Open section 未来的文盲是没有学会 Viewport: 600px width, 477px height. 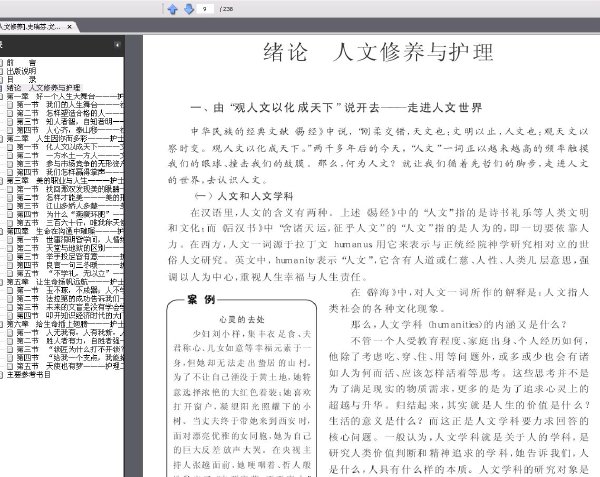(x=70, y=307)
